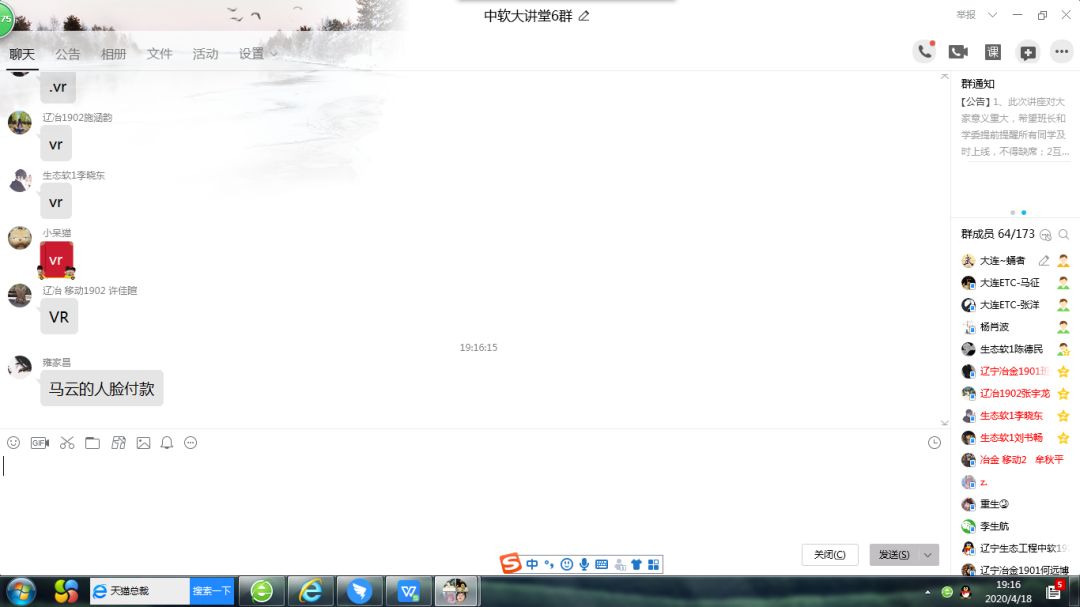Click the 关闭(C) button
This screenshot has height=607, width=1080.
pyautogui.click(x=830, y=555)
